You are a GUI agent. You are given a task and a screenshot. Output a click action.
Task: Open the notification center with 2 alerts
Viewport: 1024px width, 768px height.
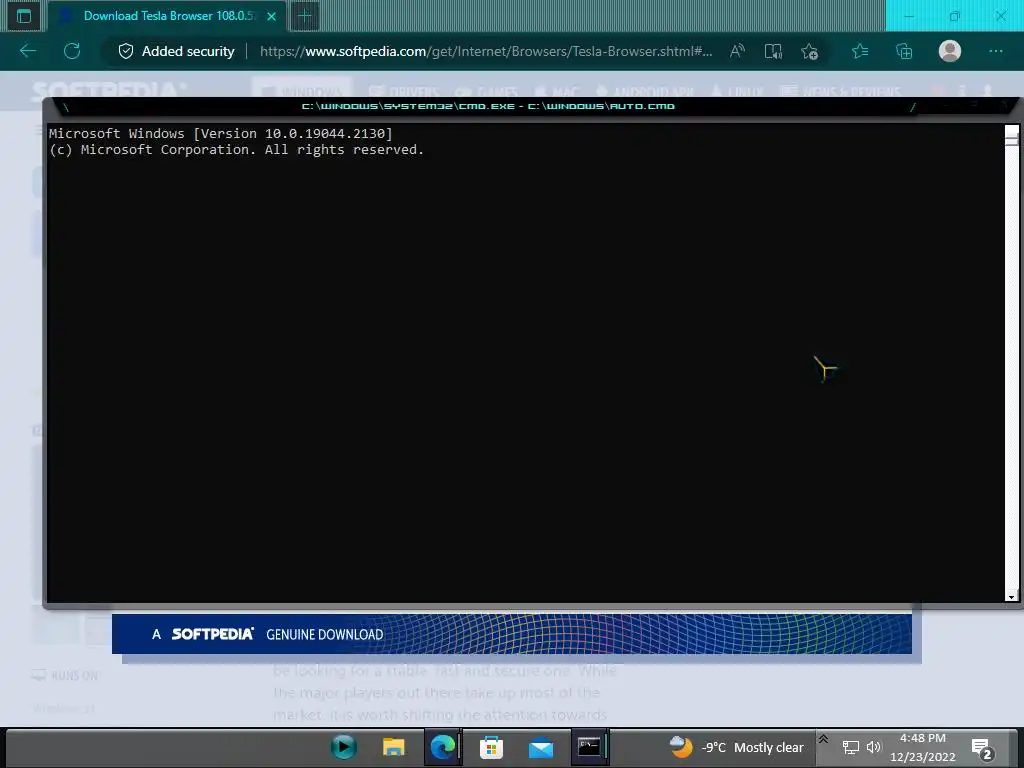982,748
